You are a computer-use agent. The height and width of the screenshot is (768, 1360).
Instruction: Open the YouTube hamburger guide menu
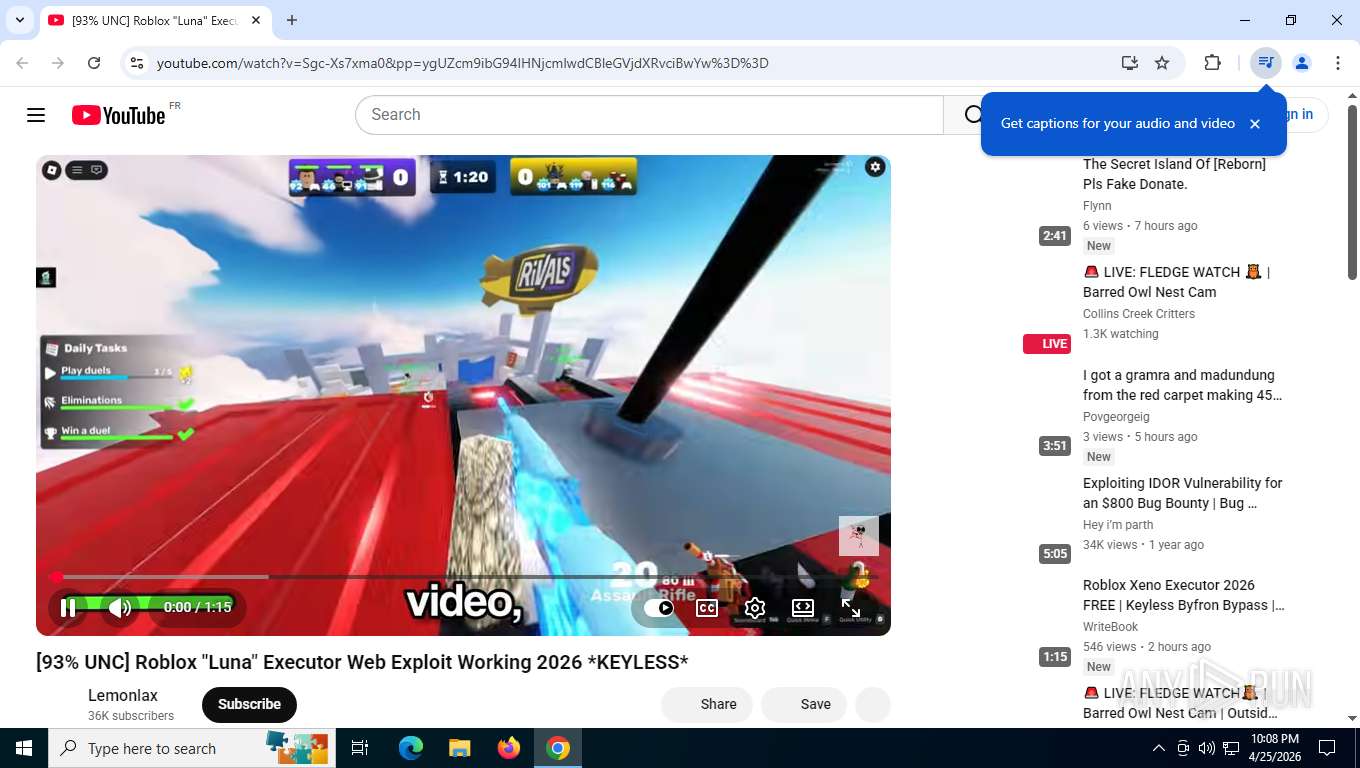click(x=36, y=115)
